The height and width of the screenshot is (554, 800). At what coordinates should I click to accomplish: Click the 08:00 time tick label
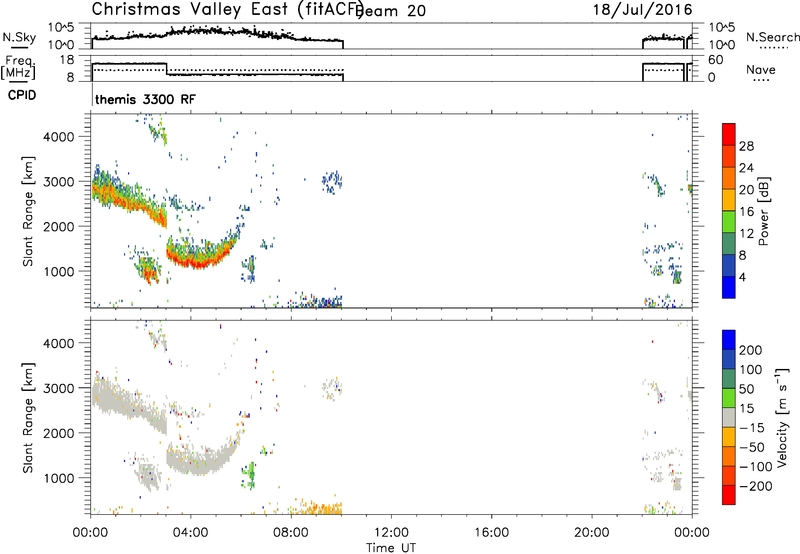(x=291, y=533)
